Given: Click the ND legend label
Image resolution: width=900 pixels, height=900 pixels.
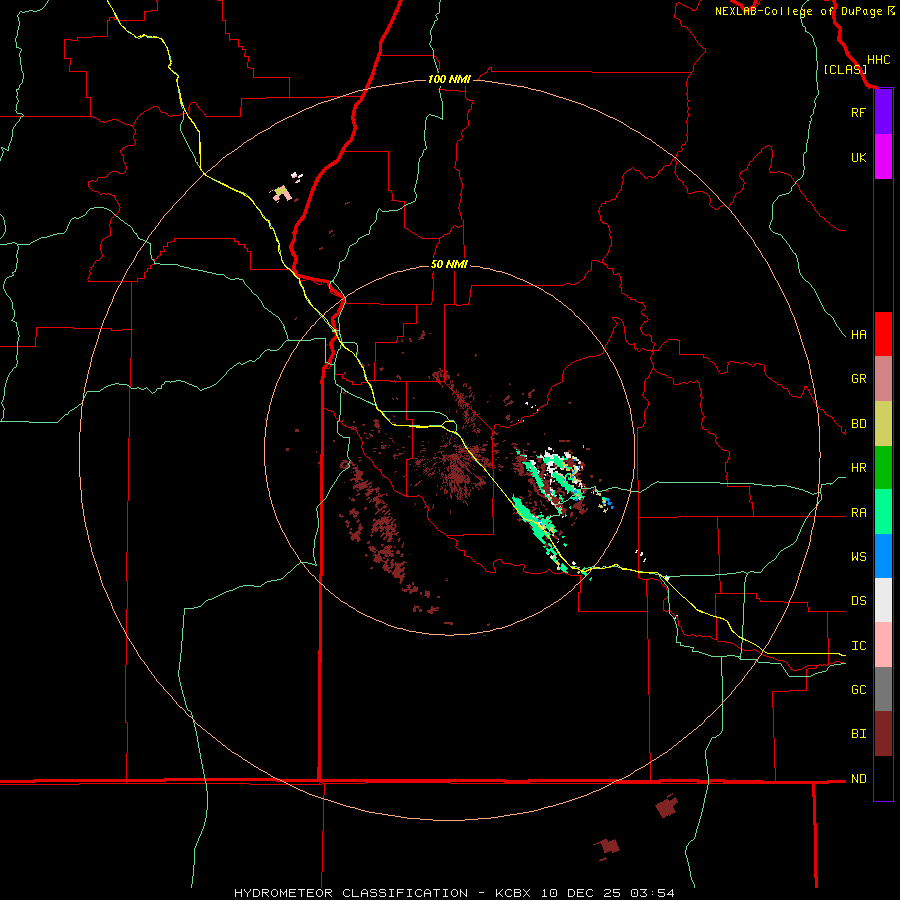Looking at the screenshot, I should pyautogui.click(x=858, y=779).
